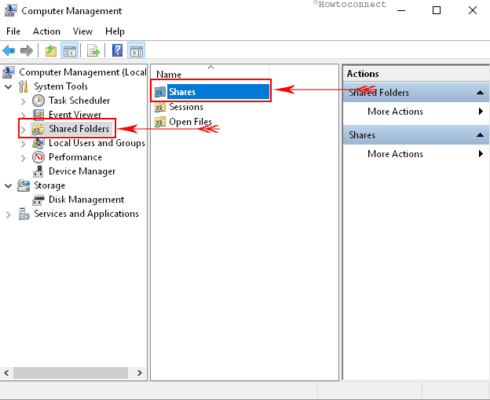Toggle Show/Hide Action Pane toolbar icon
490x400 pixels.
(x=136, y=51)
